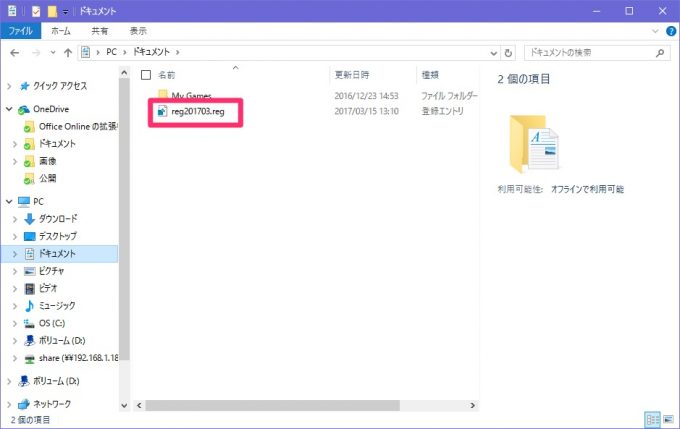680x429 pixels.
Task: Go forward using the forward arrow
Action: tap(36, 52)
